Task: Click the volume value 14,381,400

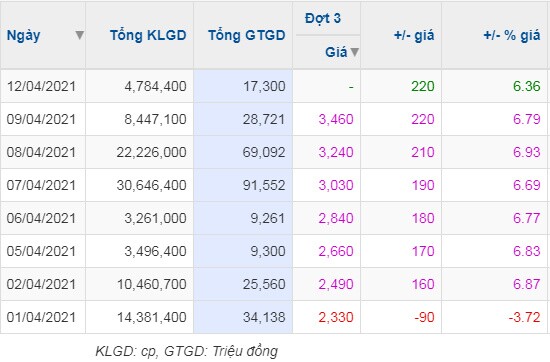Action: point(151,317)
